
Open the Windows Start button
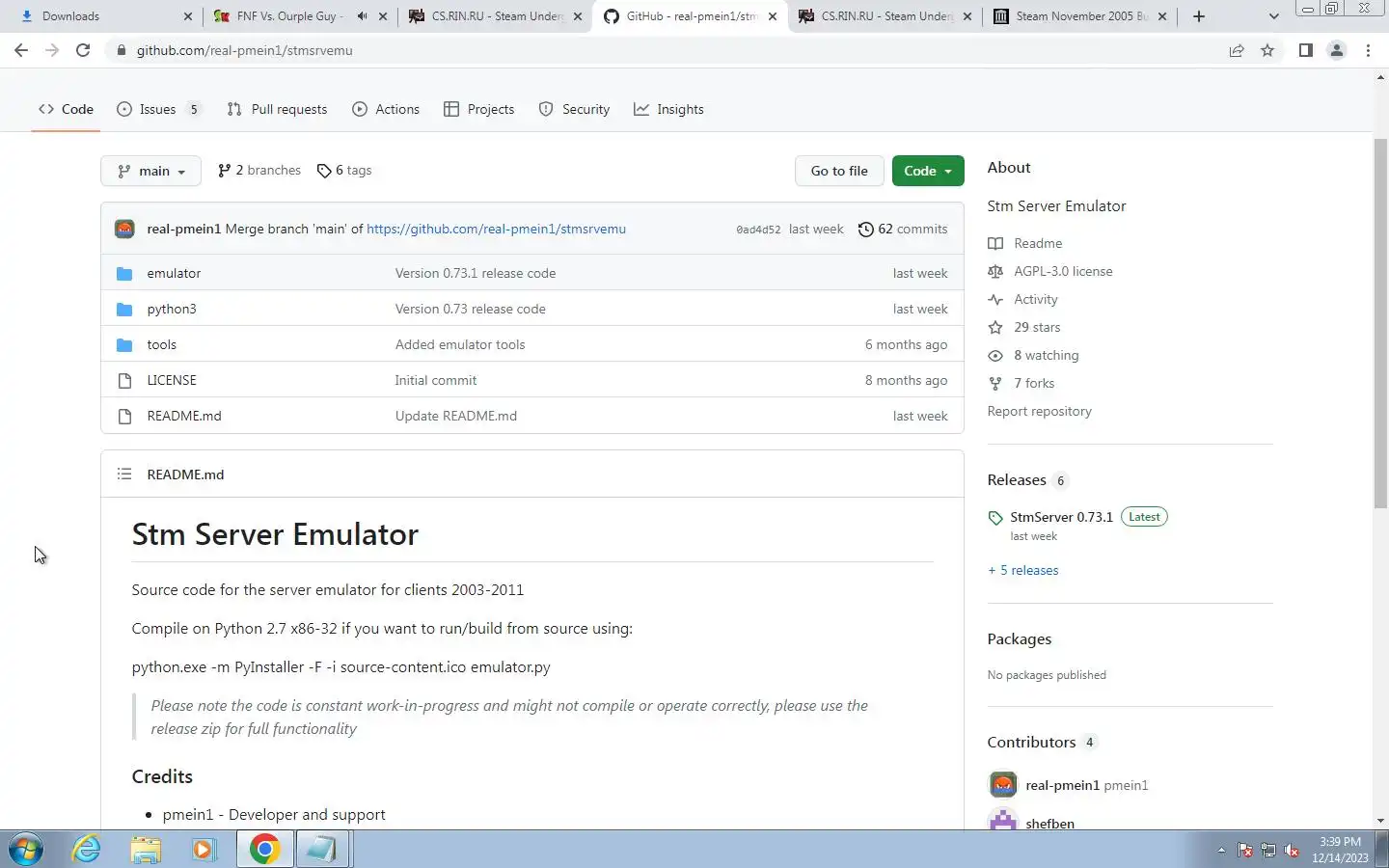pos(26,850)
